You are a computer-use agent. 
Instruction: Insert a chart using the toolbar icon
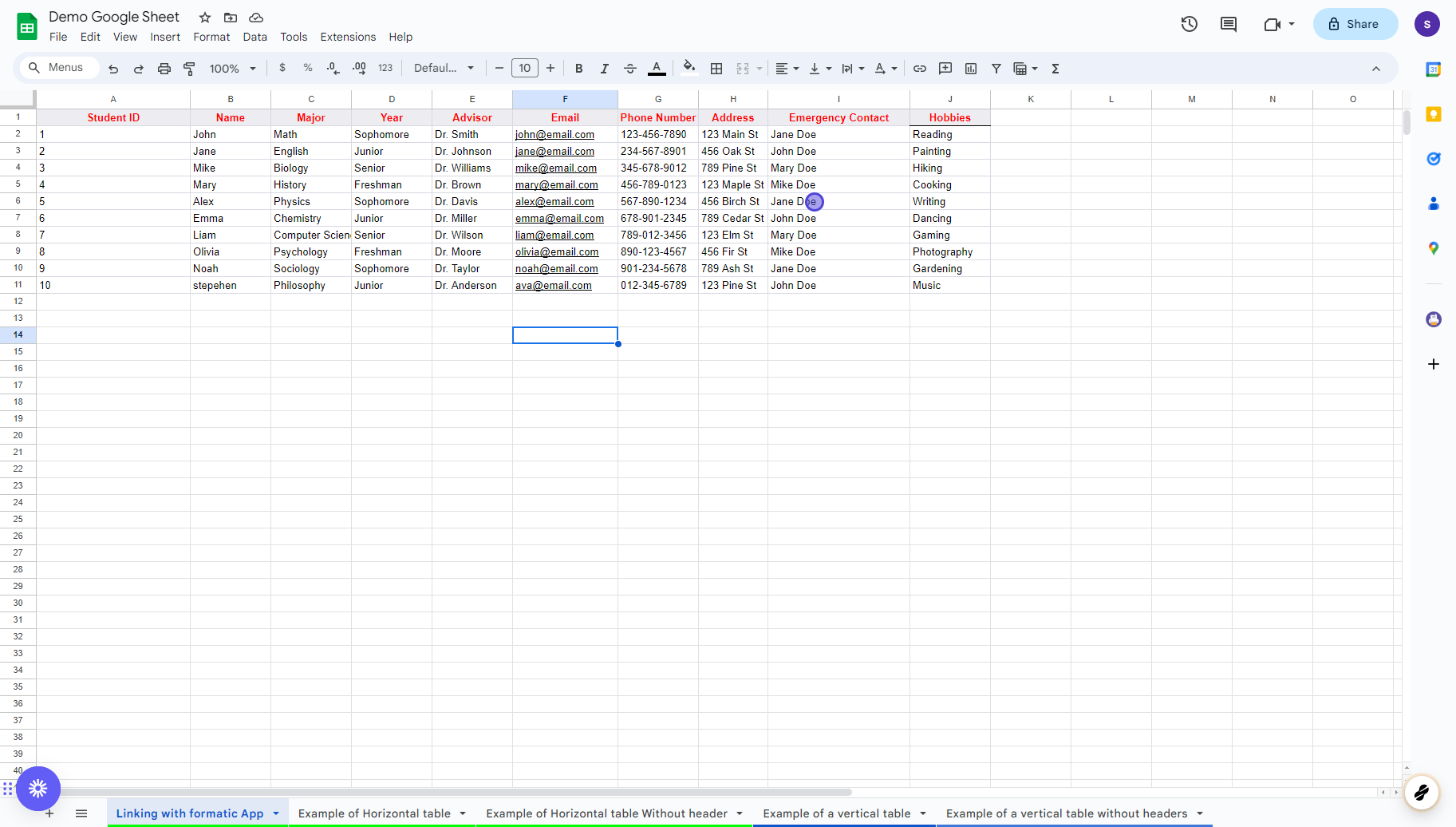click(x=971, y=69)
